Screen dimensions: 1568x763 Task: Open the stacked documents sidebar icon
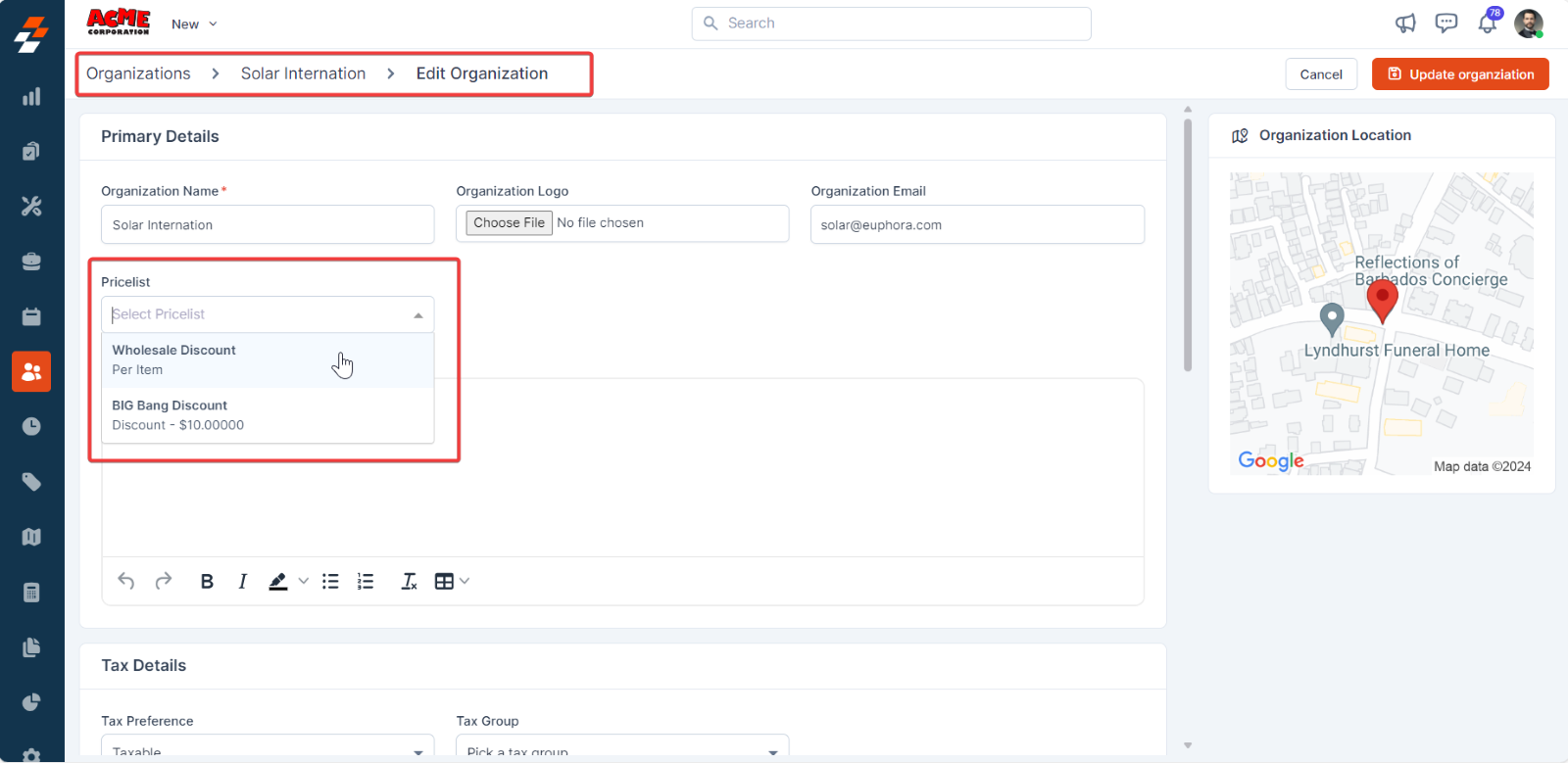tap(31, 647)
